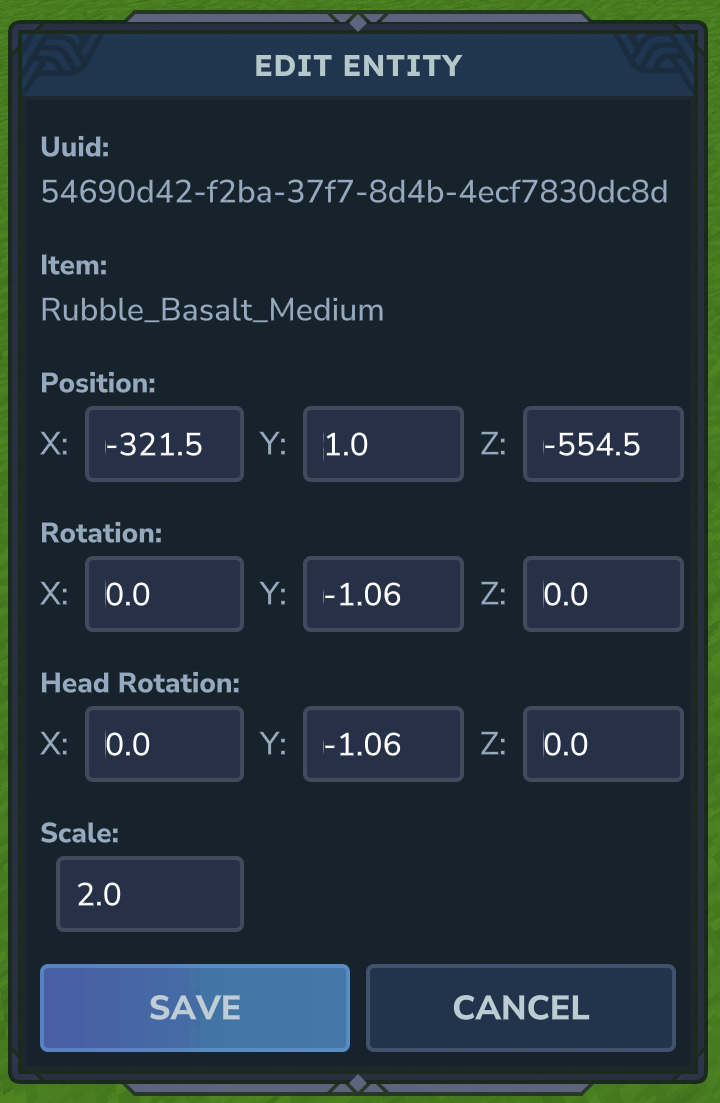Click the Edit Entity title bar
This screenshot has width=720, height=1103.
[359, 65]
